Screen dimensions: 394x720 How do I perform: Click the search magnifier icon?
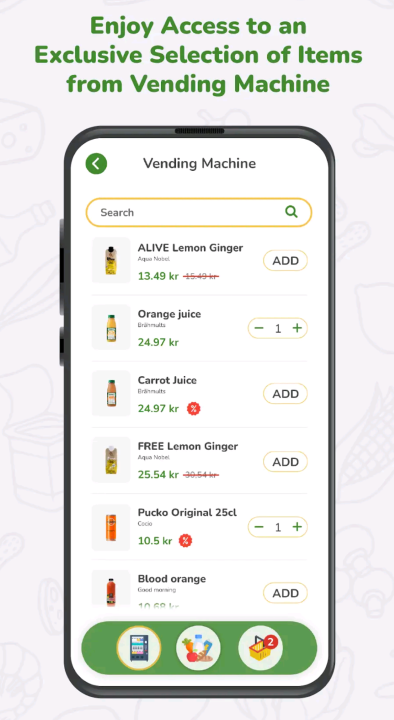point(291,212)
